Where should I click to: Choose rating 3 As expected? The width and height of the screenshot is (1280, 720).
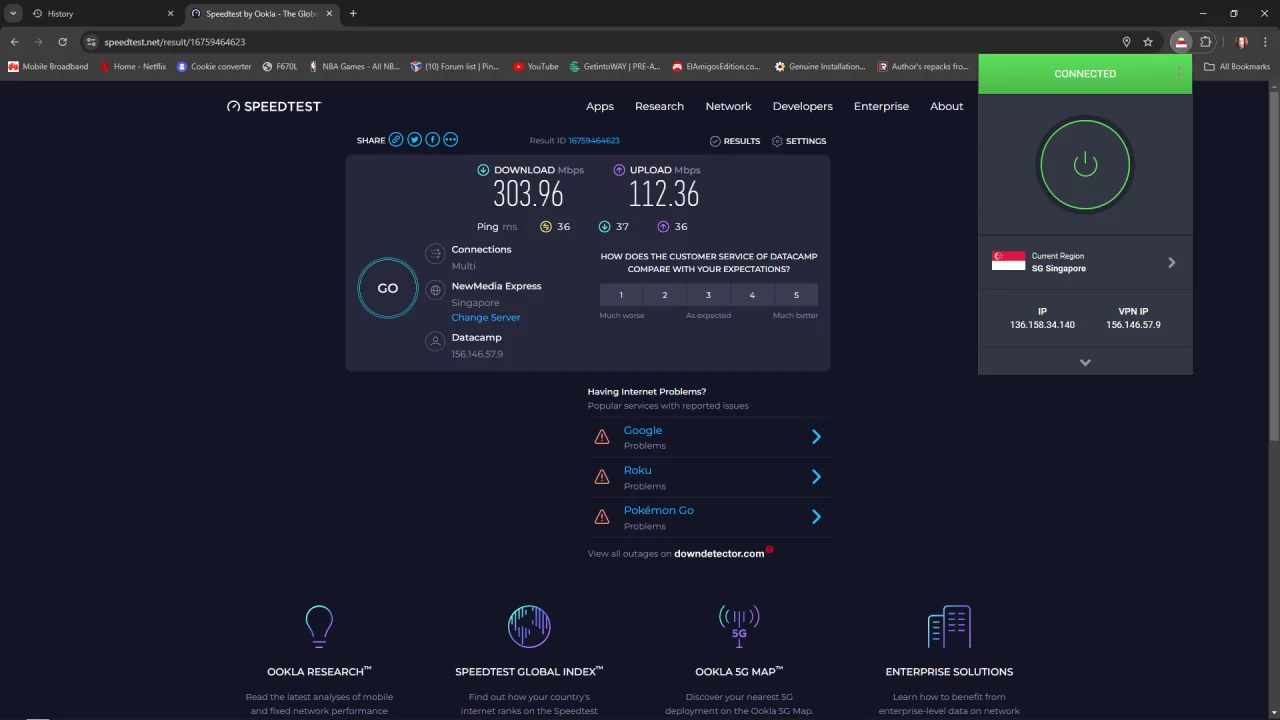(708, 295)
